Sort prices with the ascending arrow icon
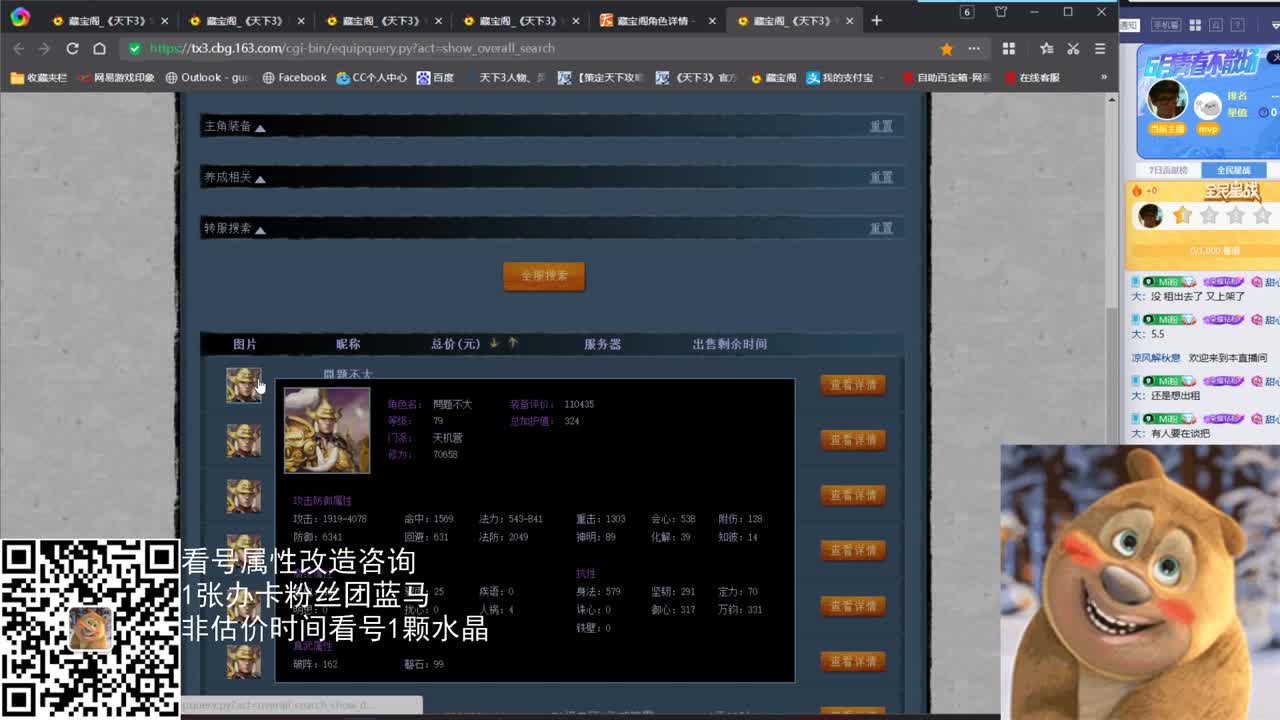This screenshot has width=1280, height=720. coord(513,343)
